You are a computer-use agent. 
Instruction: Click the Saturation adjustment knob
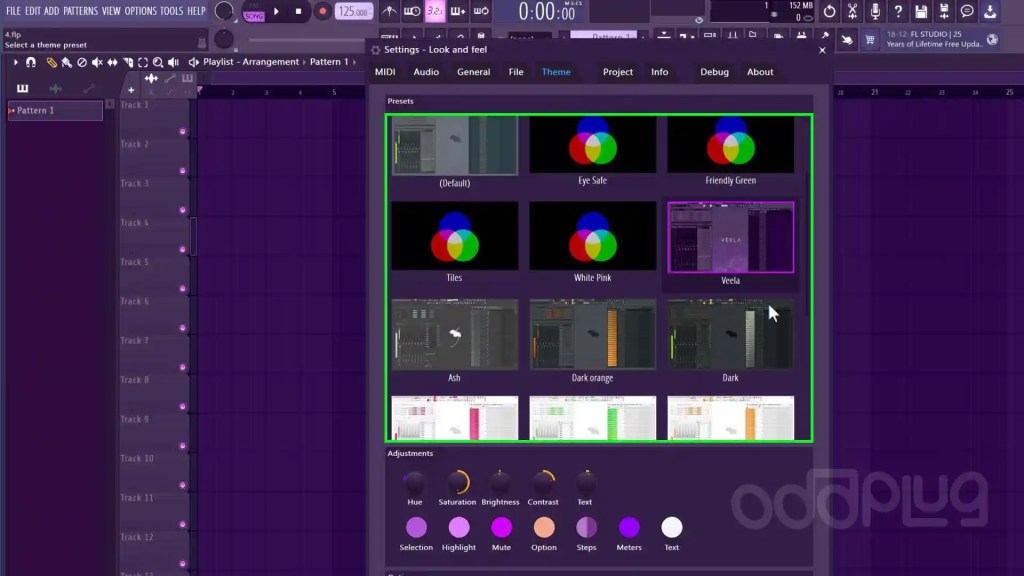tap(457, 482)
